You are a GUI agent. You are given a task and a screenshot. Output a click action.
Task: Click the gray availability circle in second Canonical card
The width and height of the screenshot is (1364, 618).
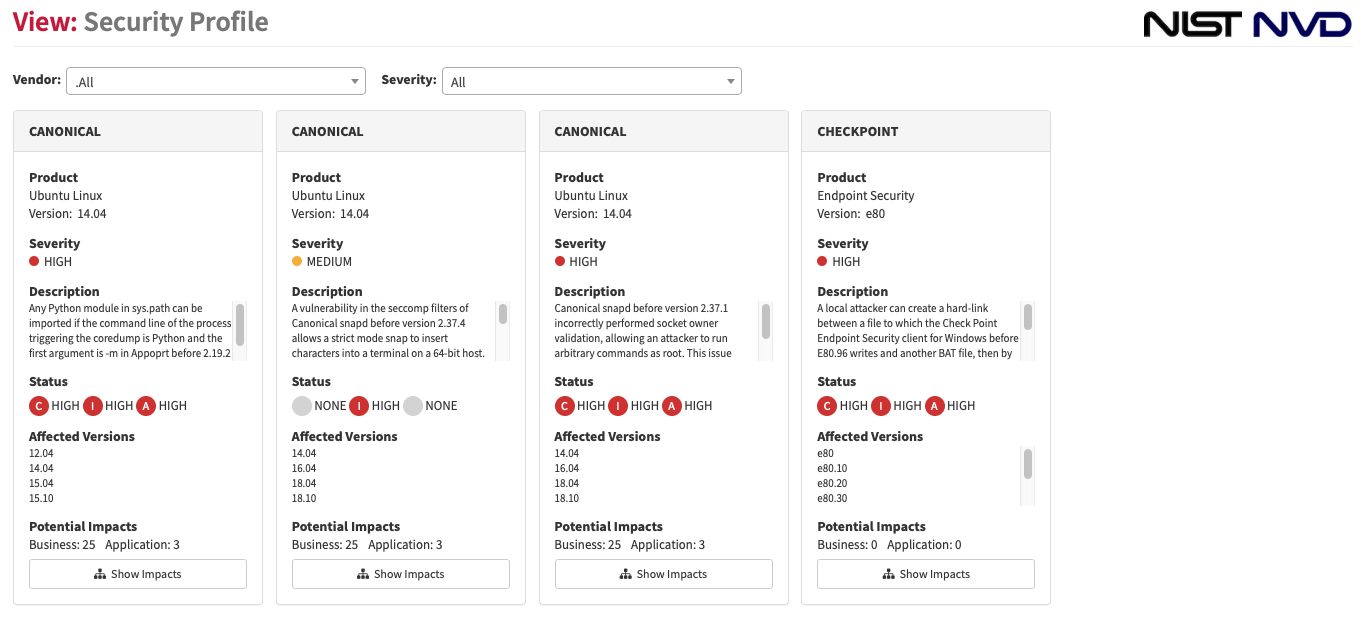pos(413,405)
